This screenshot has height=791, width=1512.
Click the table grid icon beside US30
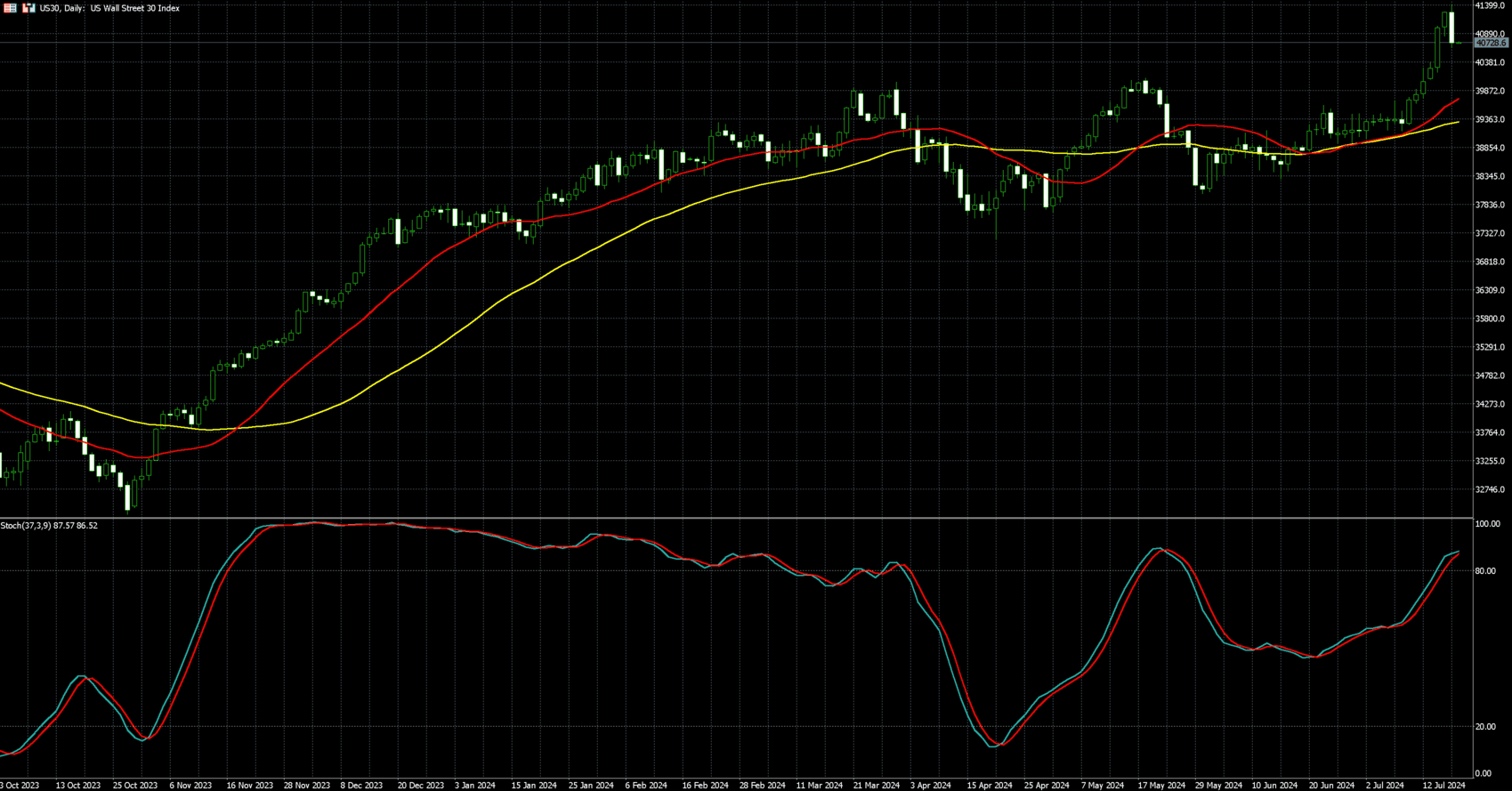(x=10, y=8)
